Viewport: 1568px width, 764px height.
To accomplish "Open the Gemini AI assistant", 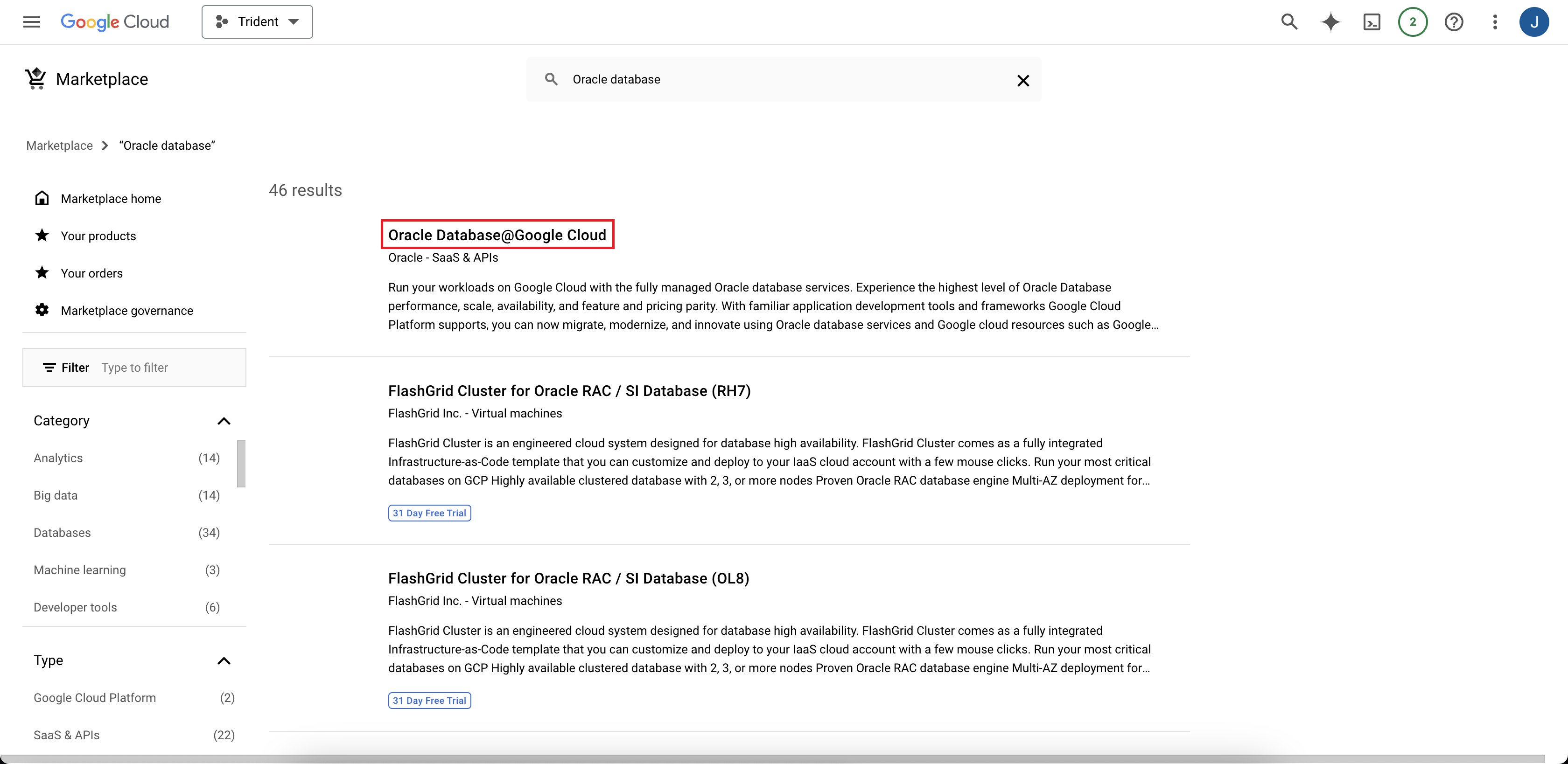I will pos(1330,22).
